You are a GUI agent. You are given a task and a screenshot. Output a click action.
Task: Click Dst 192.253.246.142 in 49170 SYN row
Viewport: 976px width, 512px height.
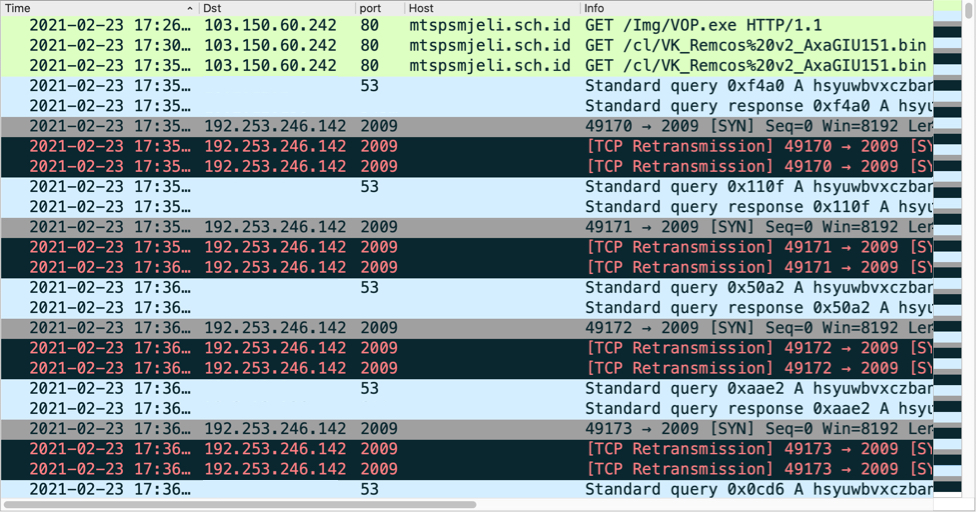point(275,126)
